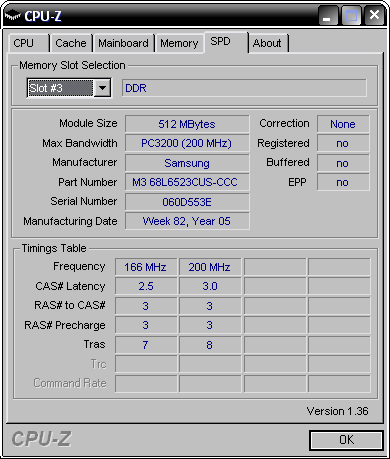Click serial number 060D553E

(187, 202)
